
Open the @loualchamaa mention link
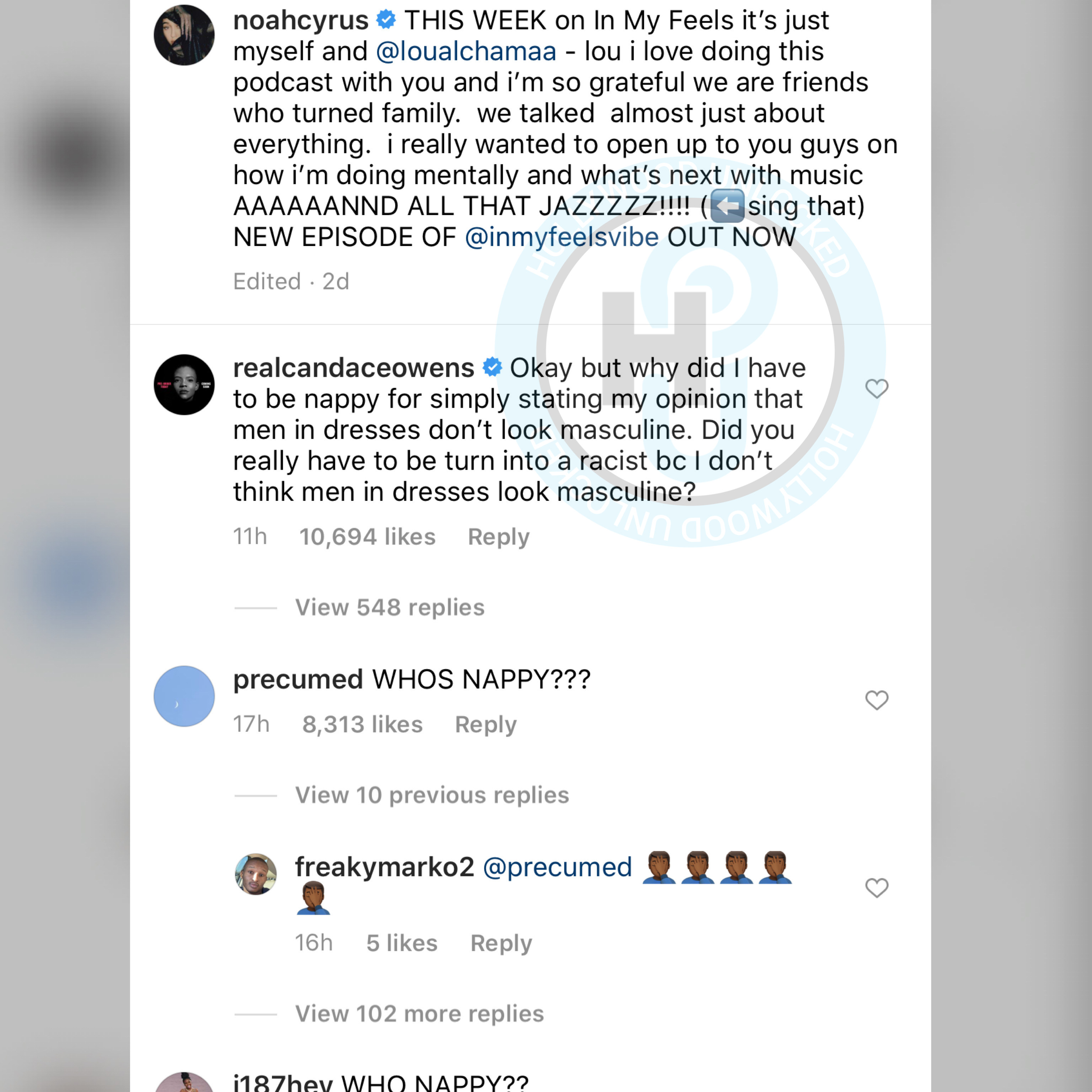(466, 52)
